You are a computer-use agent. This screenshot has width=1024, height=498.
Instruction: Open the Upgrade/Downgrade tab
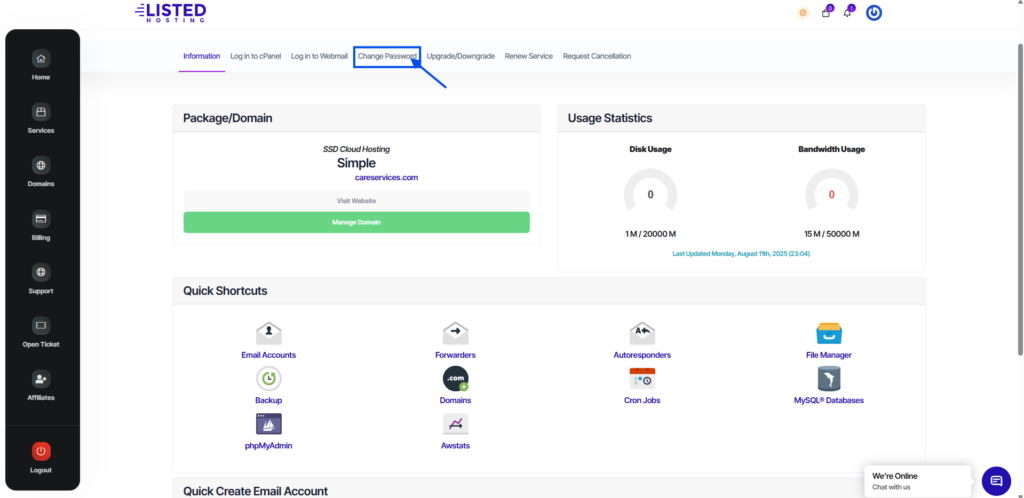point(462,56)
